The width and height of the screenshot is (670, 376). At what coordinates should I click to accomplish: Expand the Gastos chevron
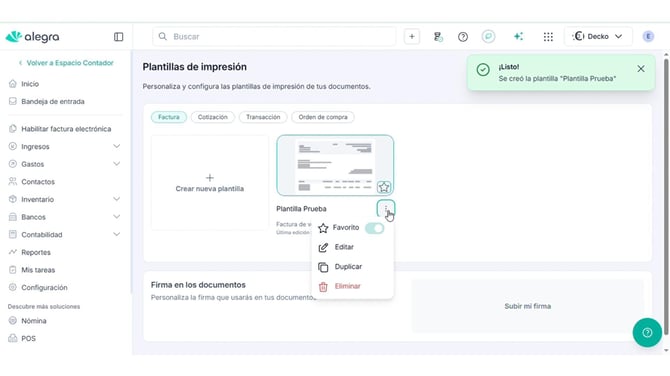[x=117, y=164]
